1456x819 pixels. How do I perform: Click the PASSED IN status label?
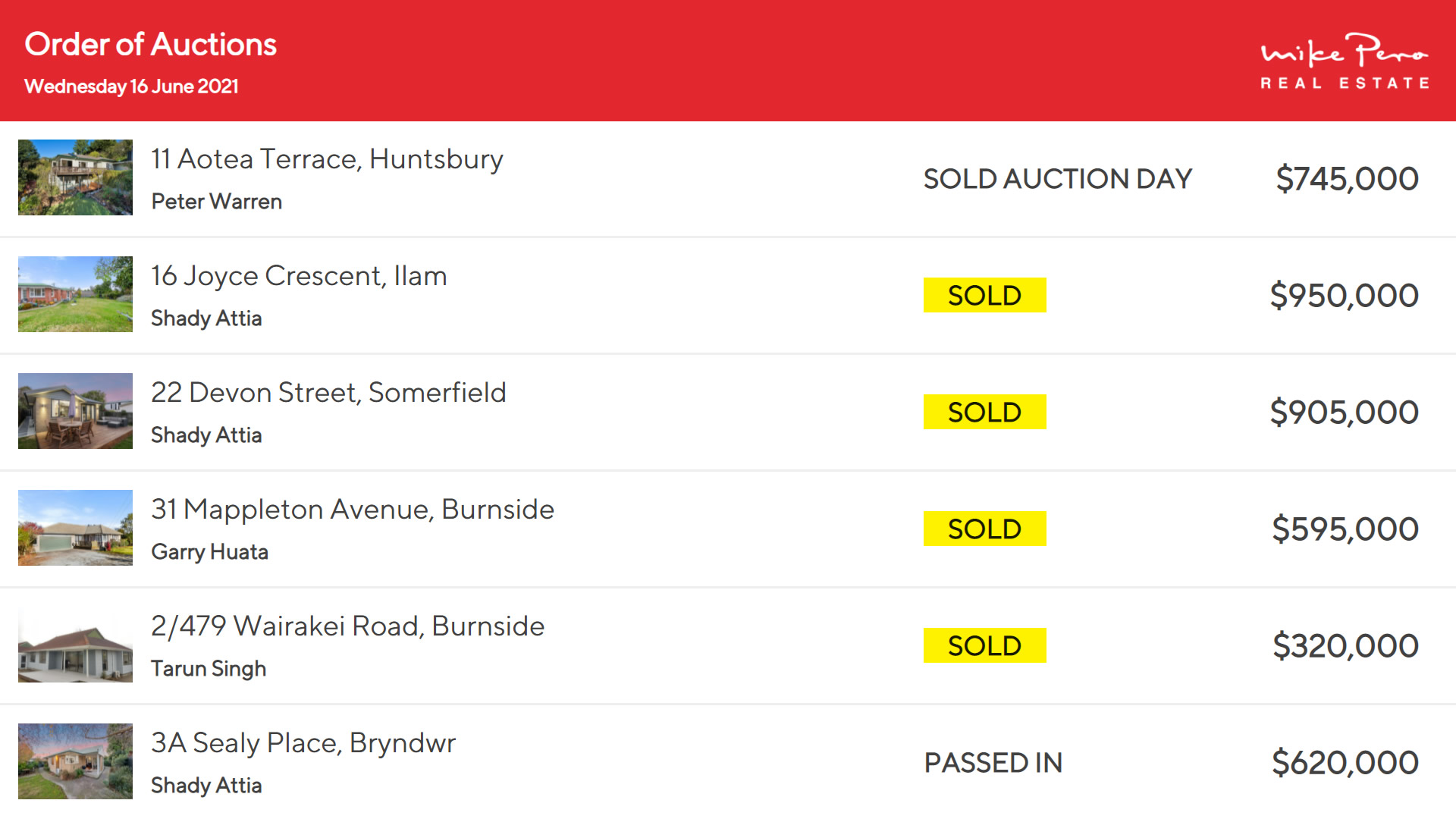(993, 763)
